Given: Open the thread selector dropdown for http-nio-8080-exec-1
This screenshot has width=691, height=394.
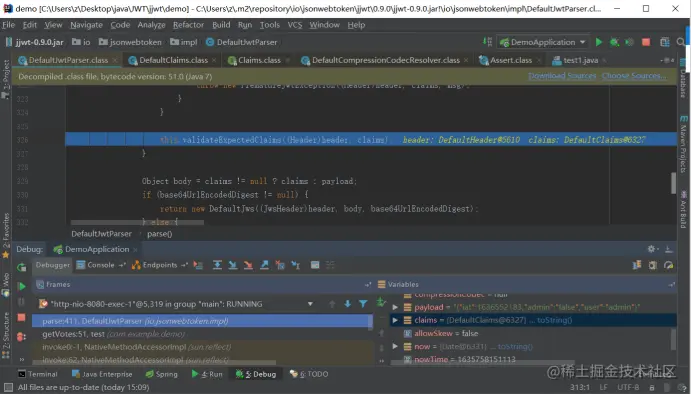Looking at the screenshot, I should point(310,304).
